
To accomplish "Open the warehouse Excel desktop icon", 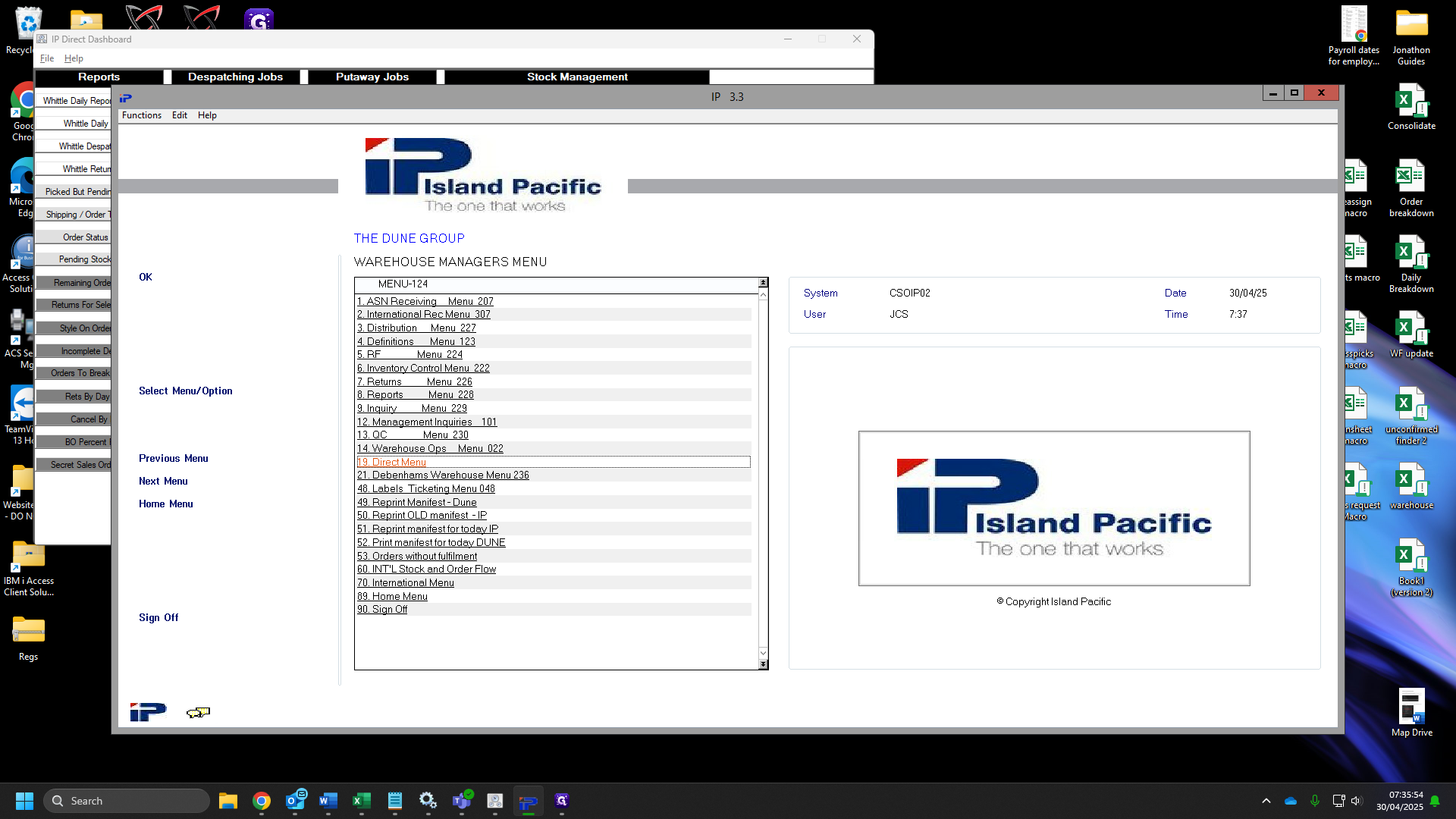I will tap(1411, 486).
